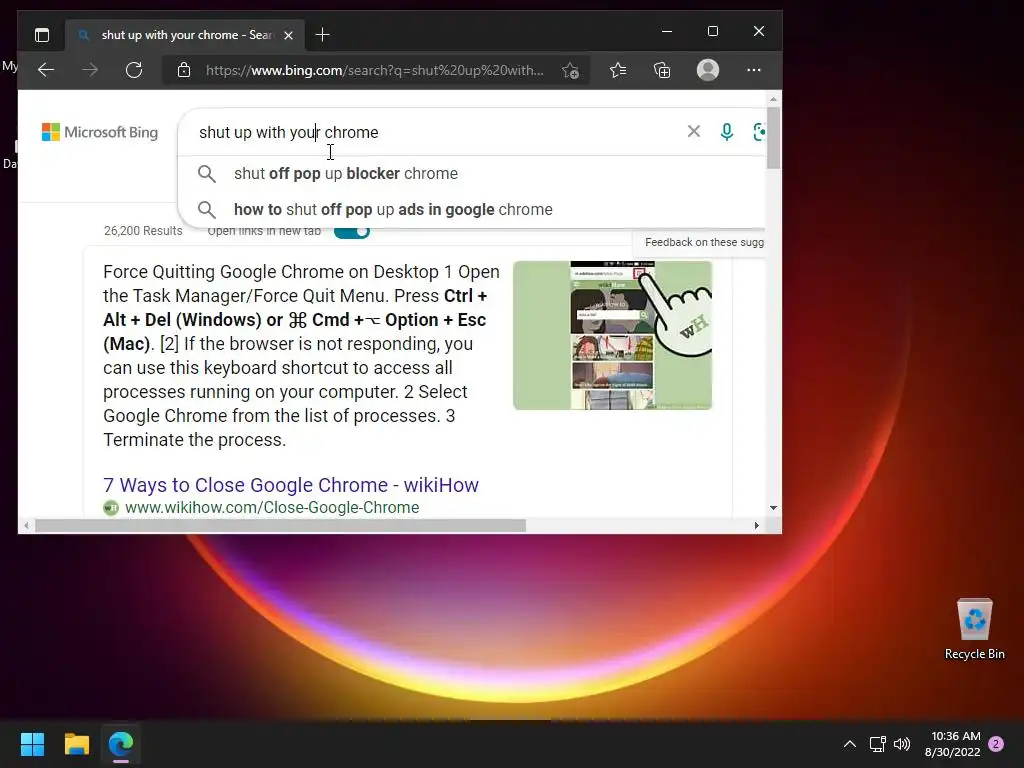
Task: Open File Explorer from taskbar
Action: pos(76,744)
